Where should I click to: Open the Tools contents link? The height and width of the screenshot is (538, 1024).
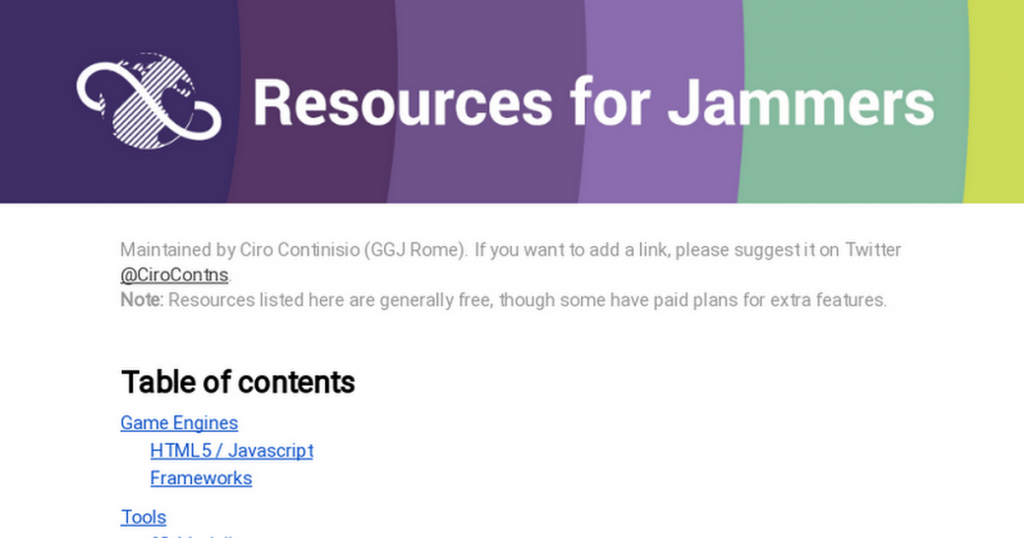coord(144,517)
